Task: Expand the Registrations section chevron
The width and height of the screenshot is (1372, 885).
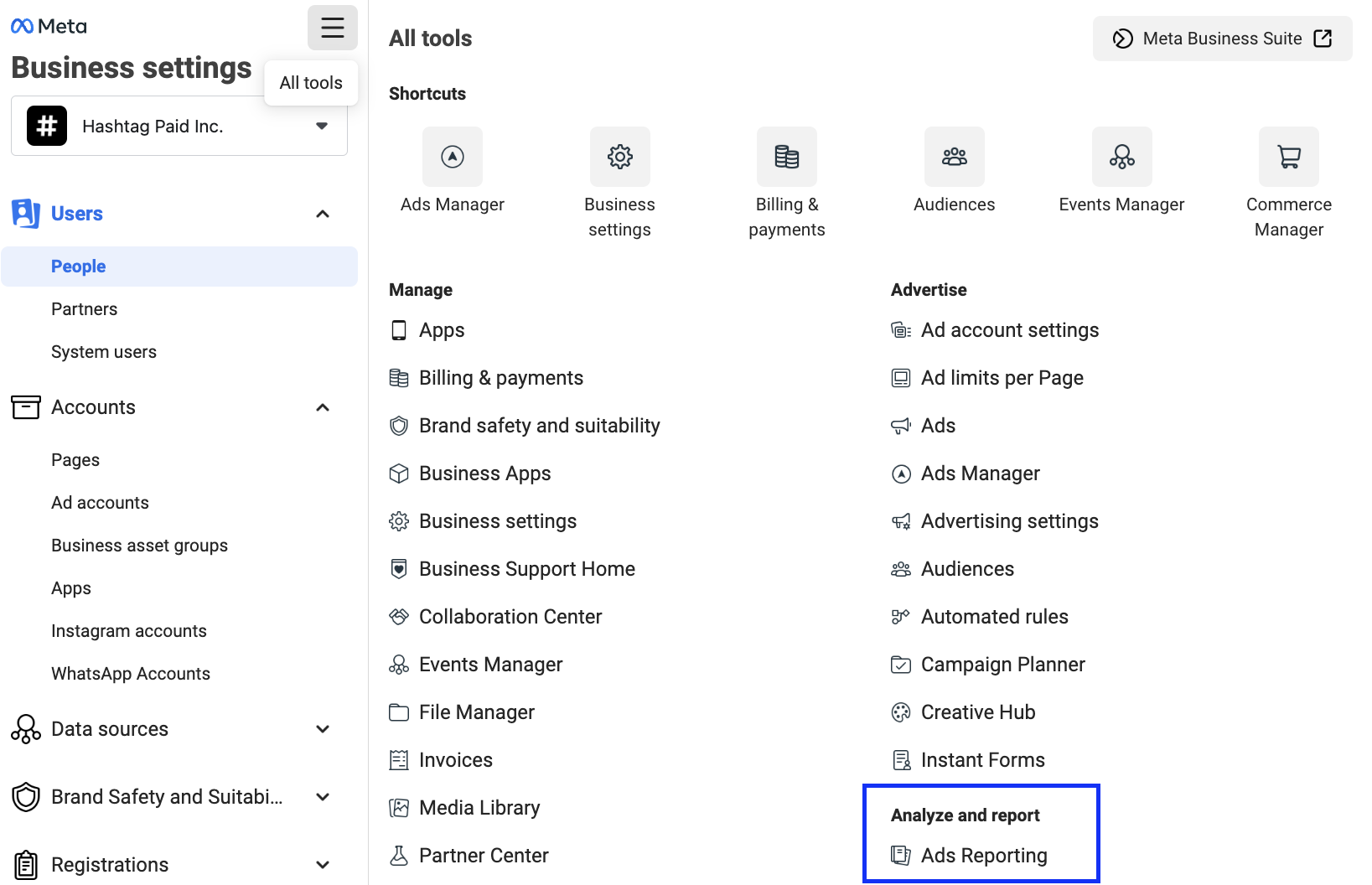Action: coord(323,865)
